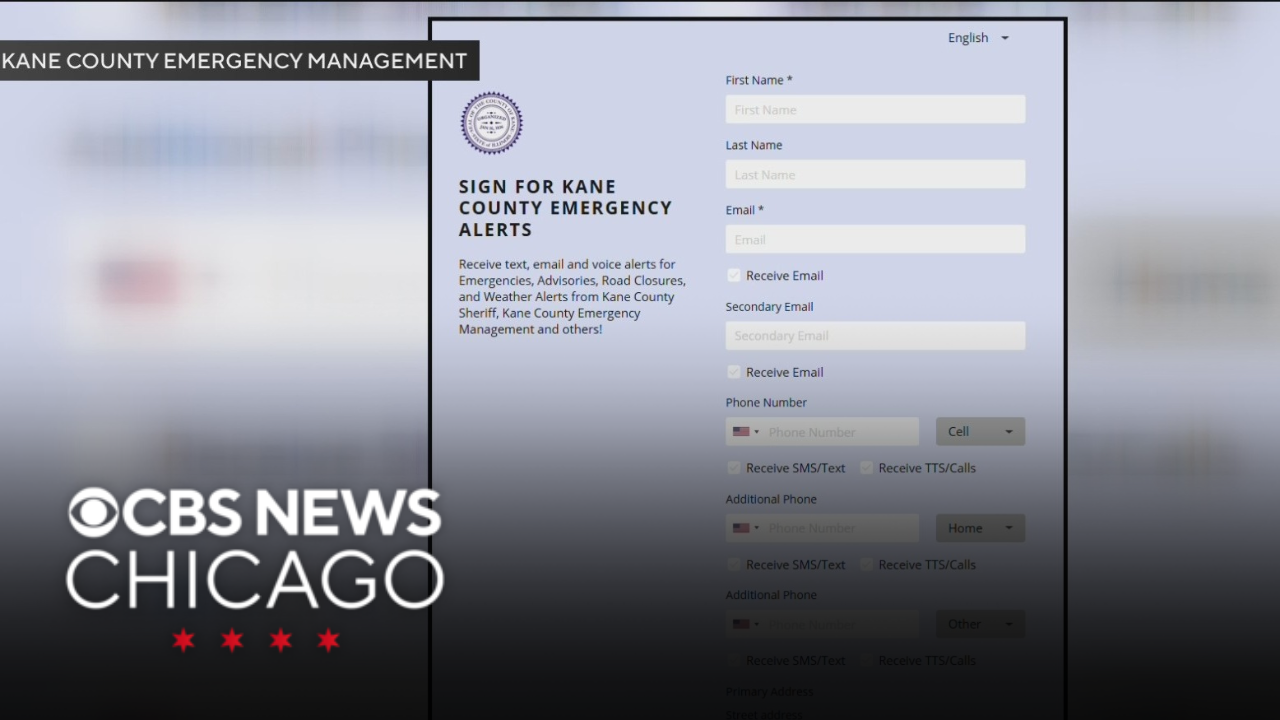Image resolution: width=1280 pixels, height=720 pixels.
Task: Open flag selector for first Additional Phone
Action: click(745, 528)
